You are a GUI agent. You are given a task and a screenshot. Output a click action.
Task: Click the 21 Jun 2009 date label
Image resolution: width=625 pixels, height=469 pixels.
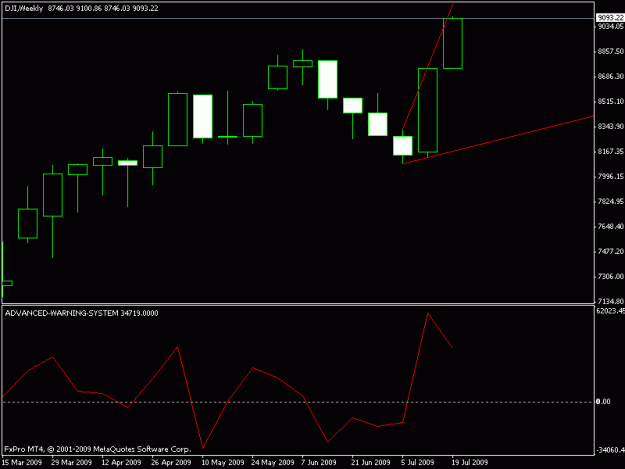coord(371,462)
